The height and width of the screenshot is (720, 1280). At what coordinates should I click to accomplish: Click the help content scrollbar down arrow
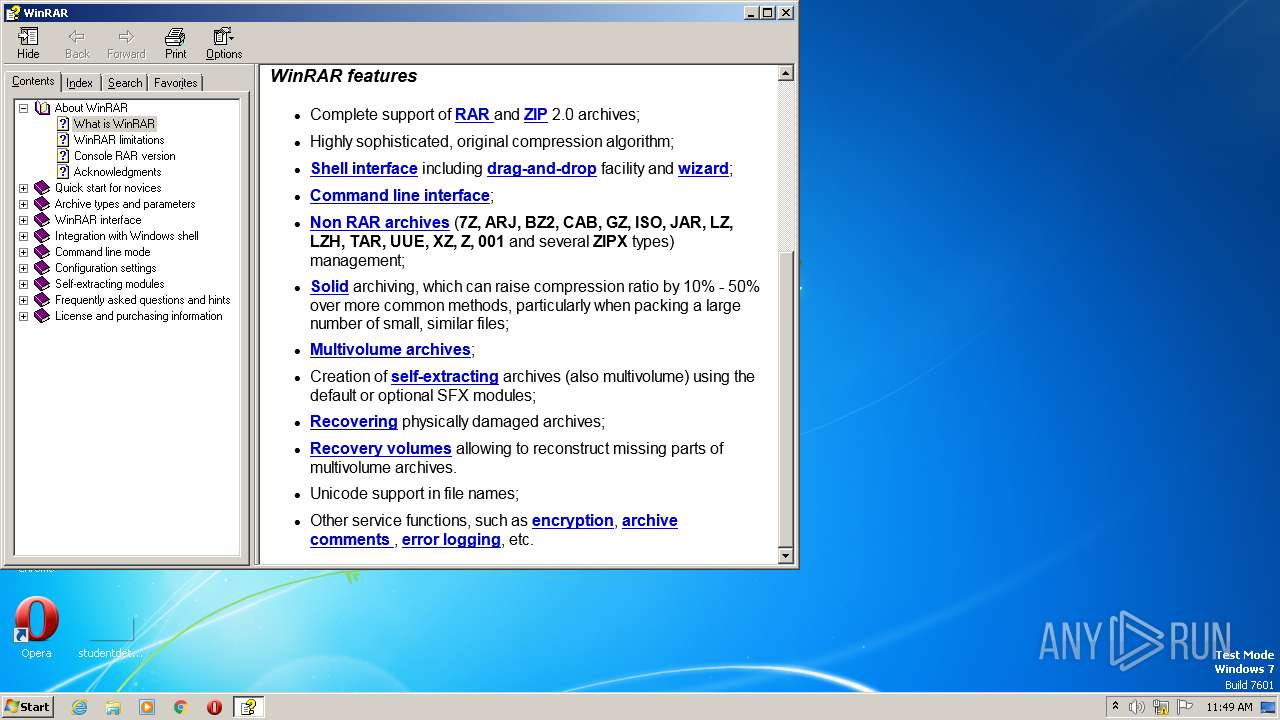coord(785,555)
